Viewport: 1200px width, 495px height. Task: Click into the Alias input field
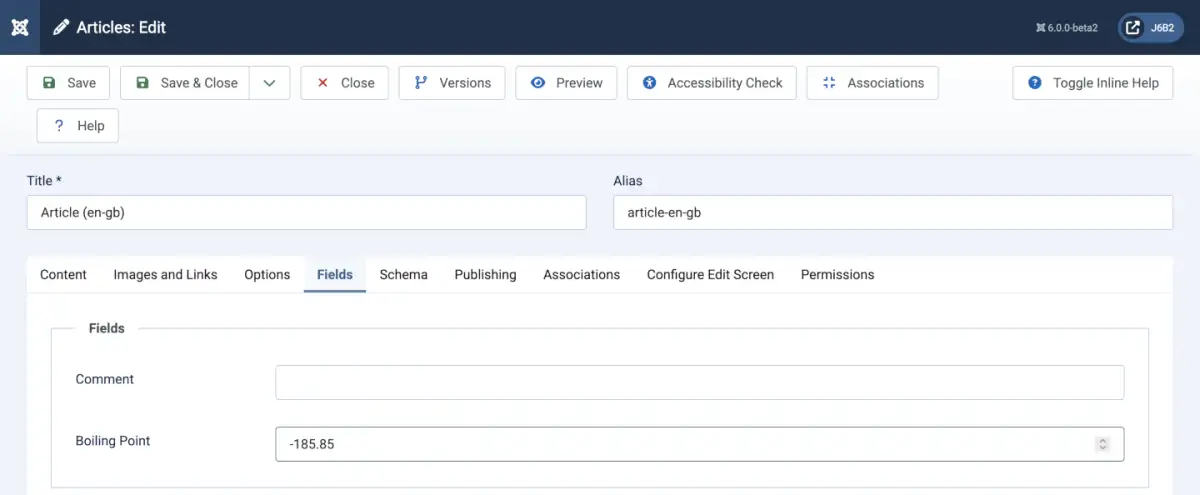point(892,212)
